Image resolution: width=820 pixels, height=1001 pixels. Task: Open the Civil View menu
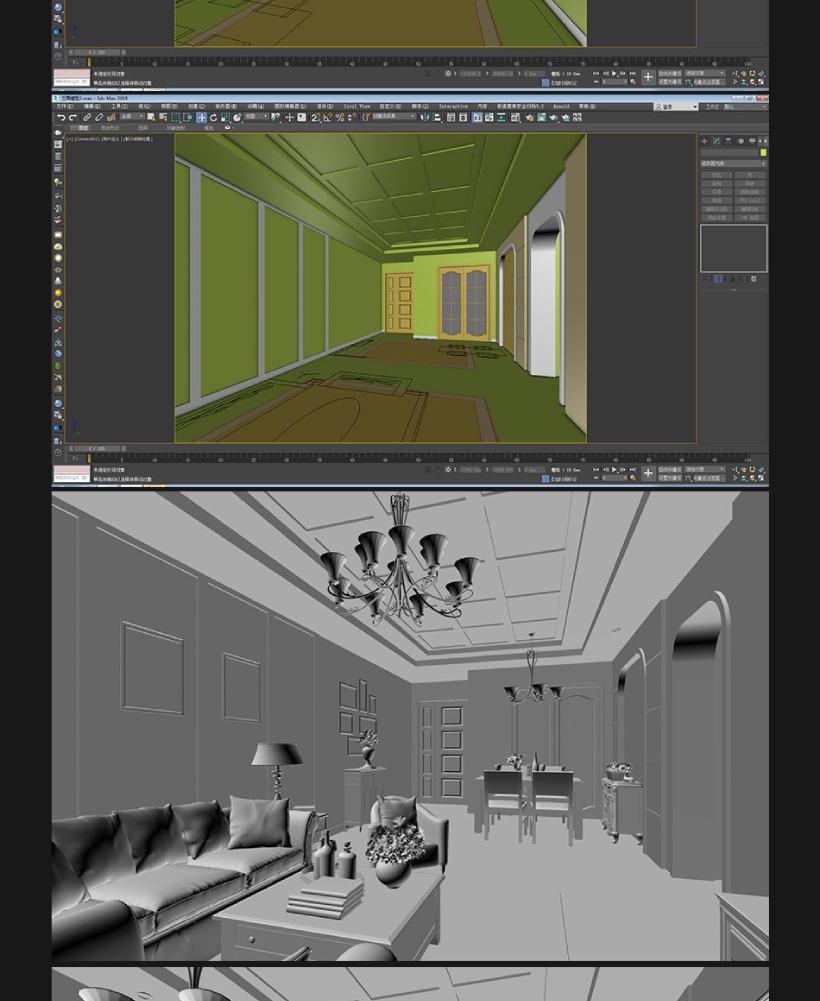click(x=356, y=106)
